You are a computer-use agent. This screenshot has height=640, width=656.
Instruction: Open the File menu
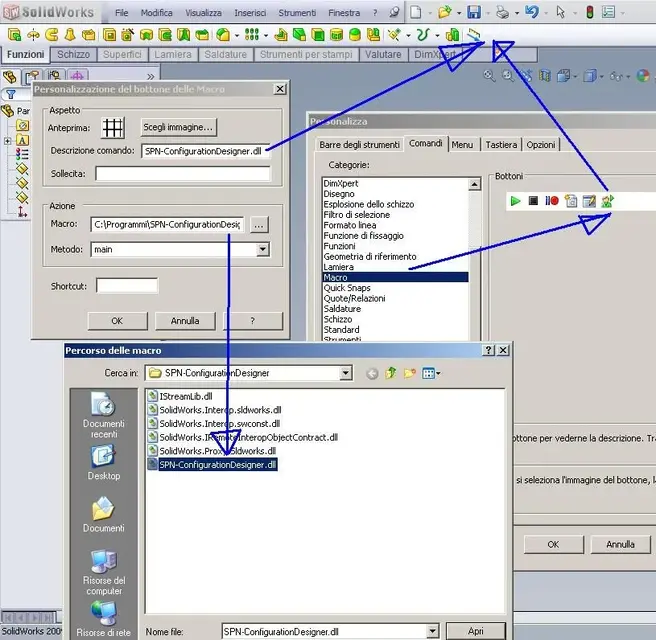pyautogui.click(x=121, y=13)
